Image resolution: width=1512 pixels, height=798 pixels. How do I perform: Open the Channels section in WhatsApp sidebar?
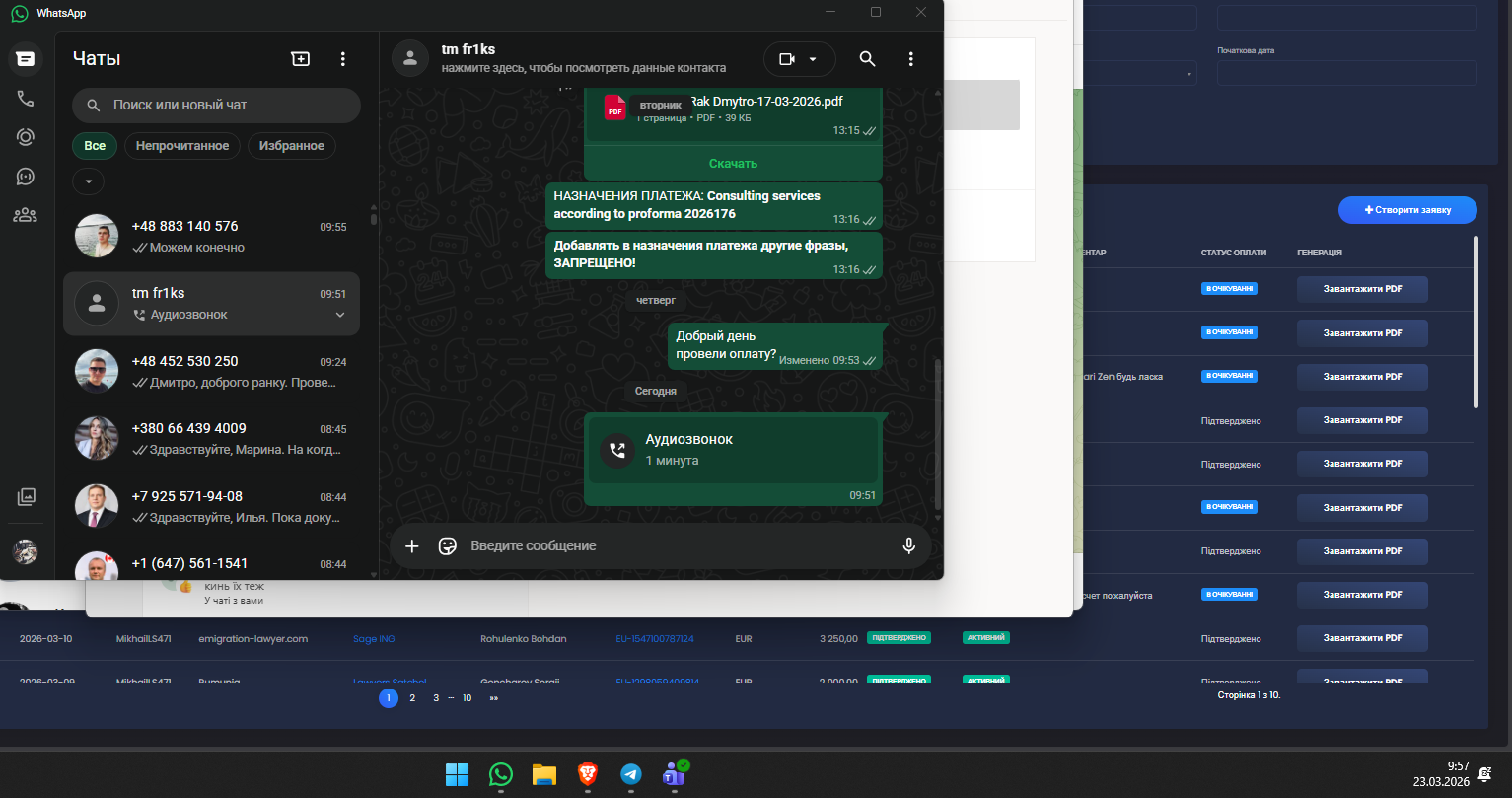[26, 177]
